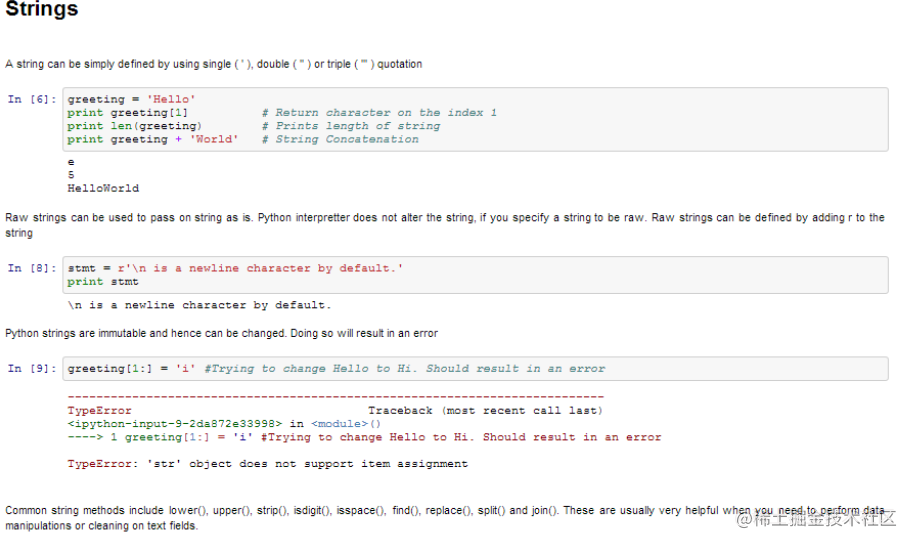Click the stmt raw string assignment line

click(235, 268)
